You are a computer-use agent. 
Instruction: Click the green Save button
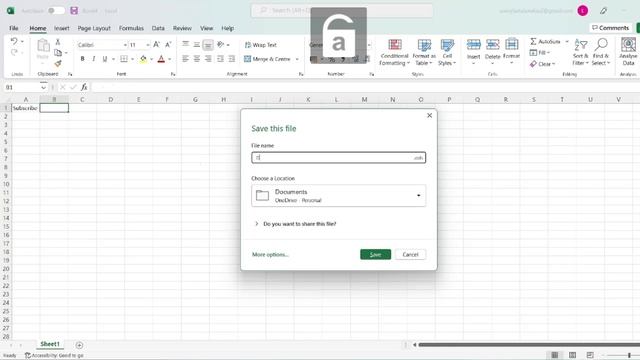[376, 254]
